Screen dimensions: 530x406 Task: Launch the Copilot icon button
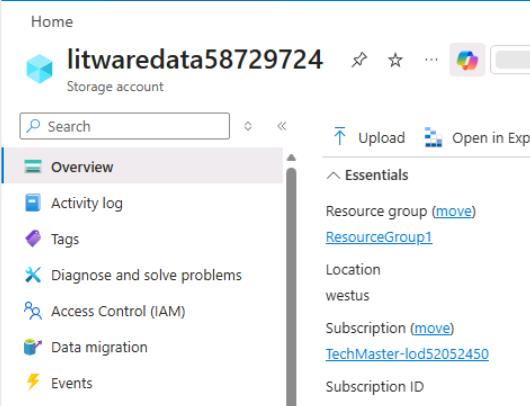(x=467, y=60)
